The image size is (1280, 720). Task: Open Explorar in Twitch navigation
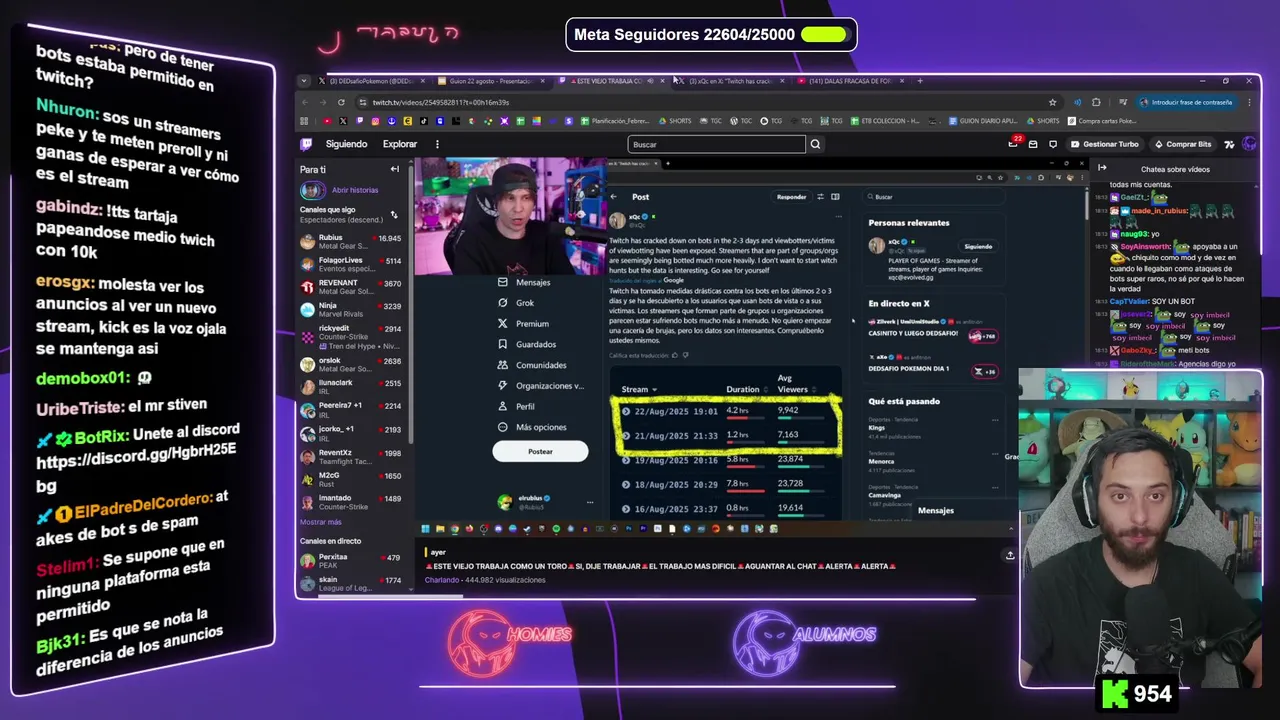[400, 144]
